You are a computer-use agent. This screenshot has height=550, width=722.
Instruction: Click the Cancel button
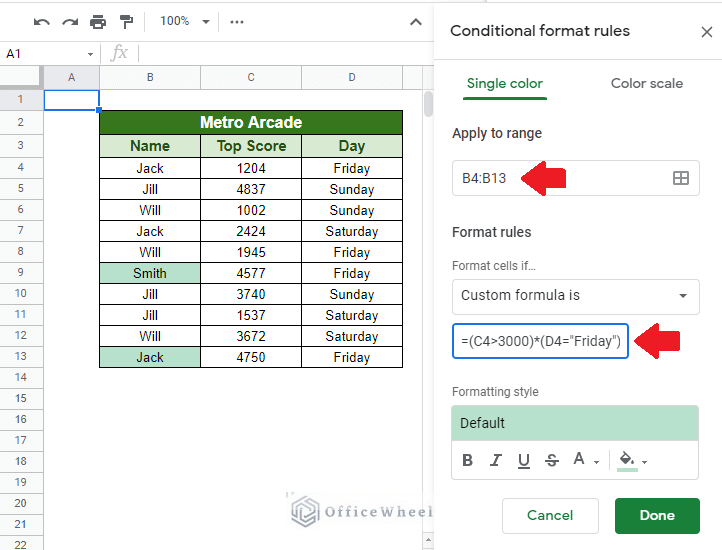(550, 515)
